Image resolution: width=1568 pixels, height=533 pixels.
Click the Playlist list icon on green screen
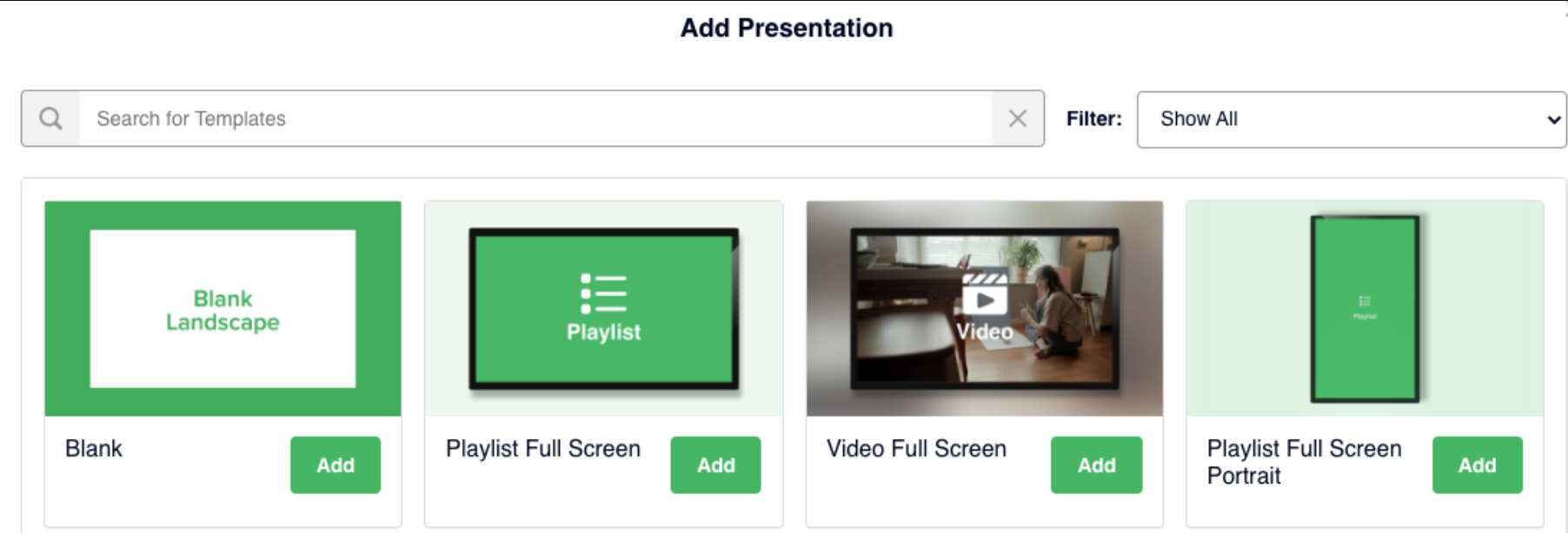[603, 293]
